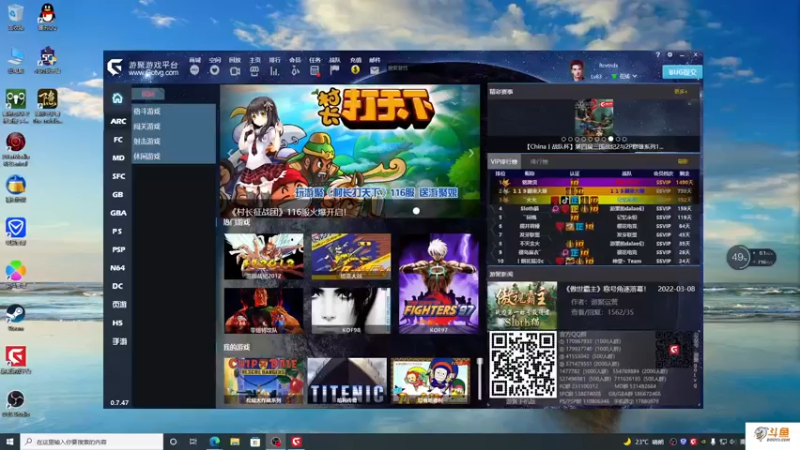This screenshot has width=800, height=450.
Task: Show next banner with right arrow
Action: click(x=471, y=153)
